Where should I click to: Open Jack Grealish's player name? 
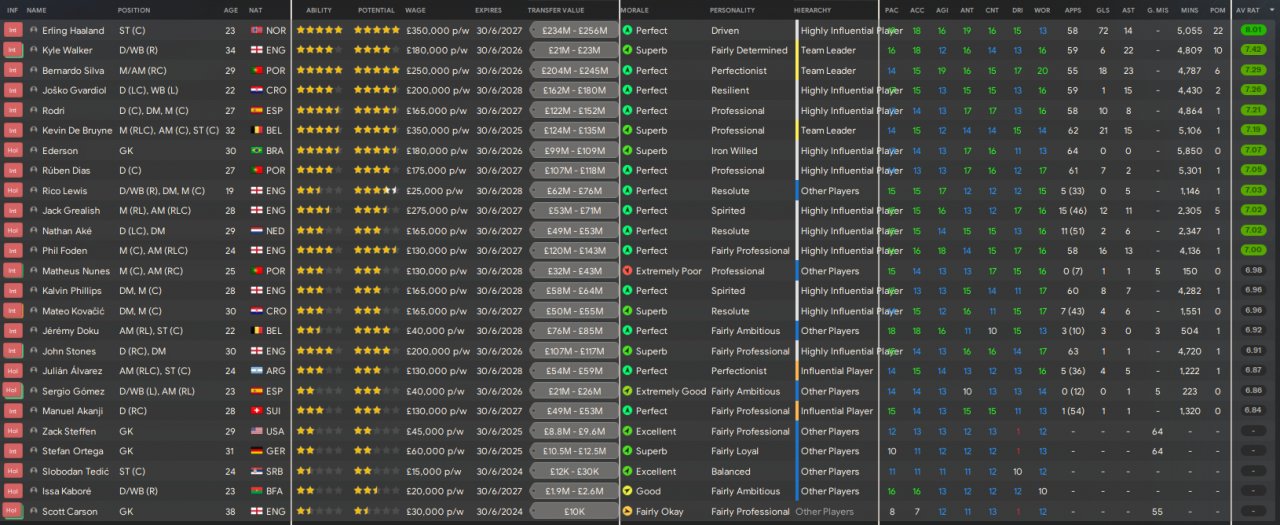click(x=71, y=210)
